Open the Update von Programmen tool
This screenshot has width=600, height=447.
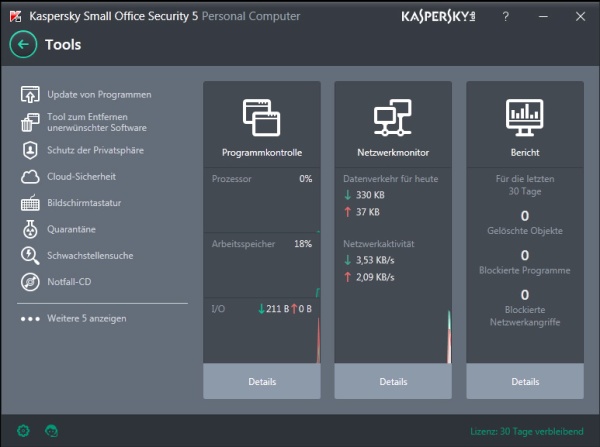click(99, 95)
